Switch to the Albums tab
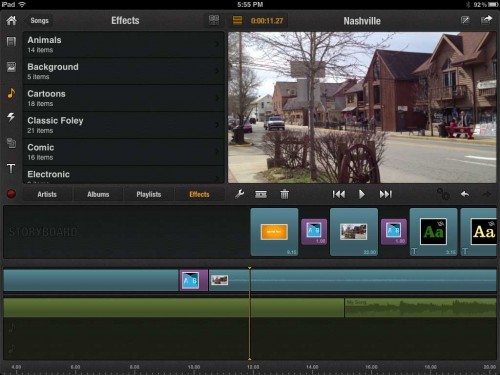Screen dimensions: 500x375 (98, 194)
